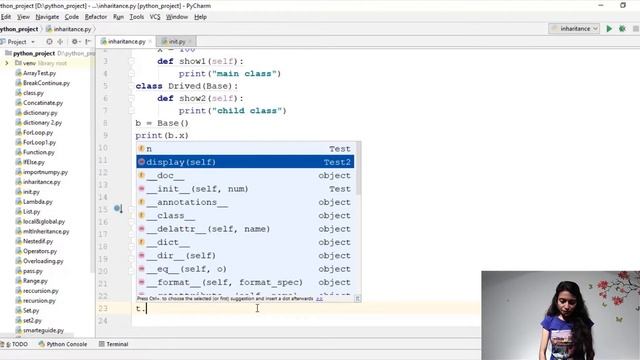Click the gutter override marker on line 15
Viewport: 640px width, 360px height.
[x=118, y=209]
